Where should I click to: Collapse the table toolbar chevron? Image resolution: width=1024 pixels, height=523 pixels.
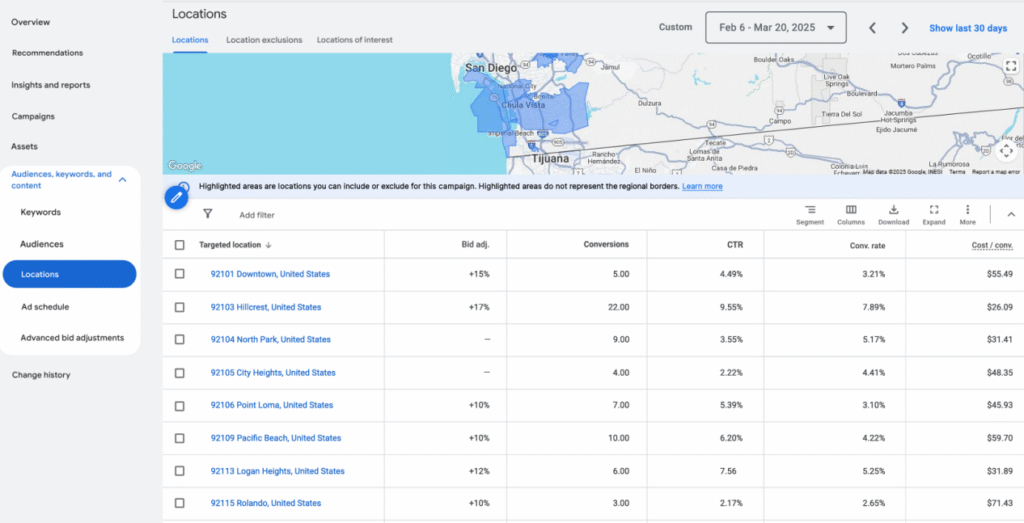(1010, 214)
